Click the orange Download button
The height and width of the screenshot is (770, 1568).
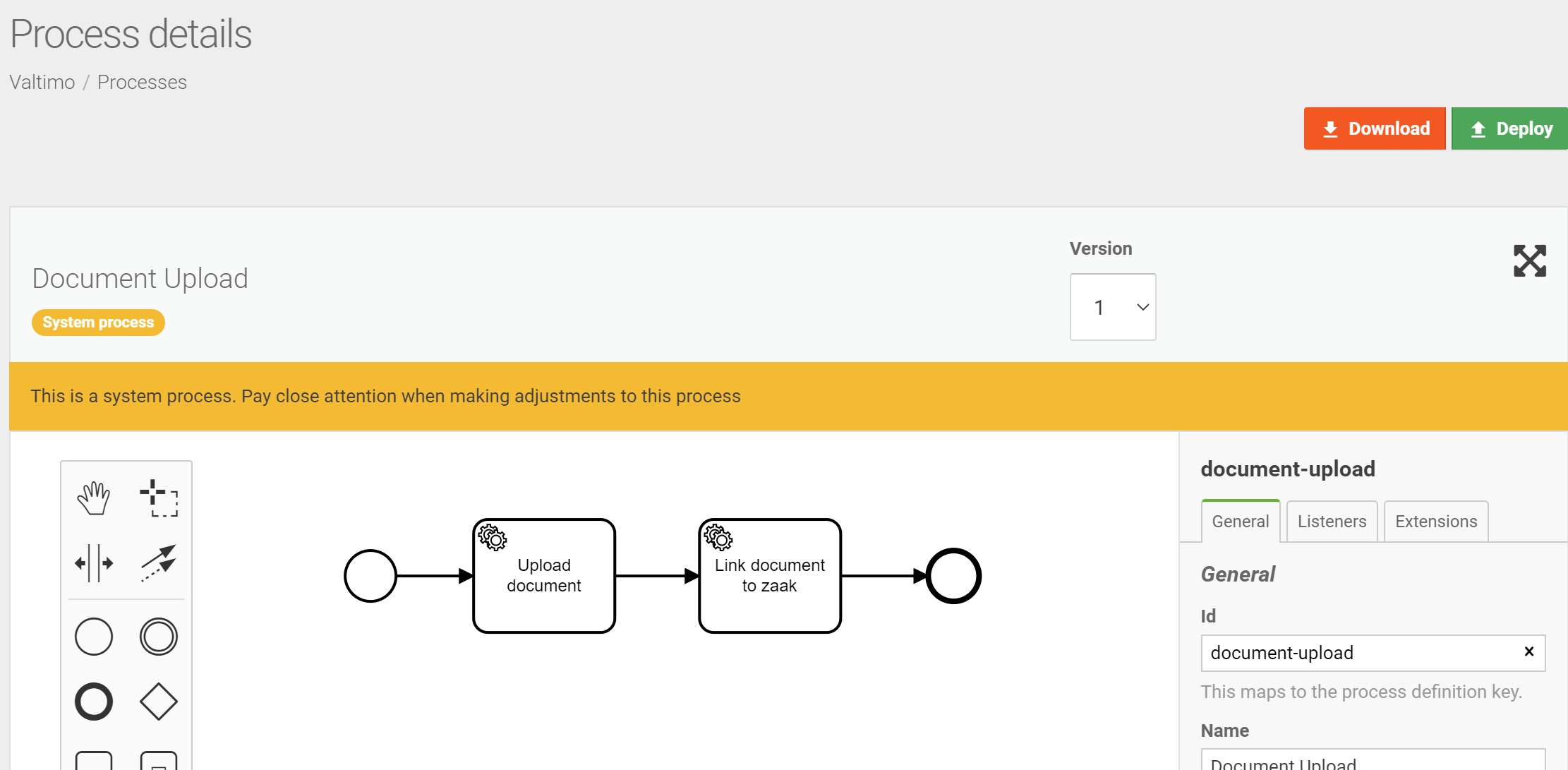[1375, 128]
